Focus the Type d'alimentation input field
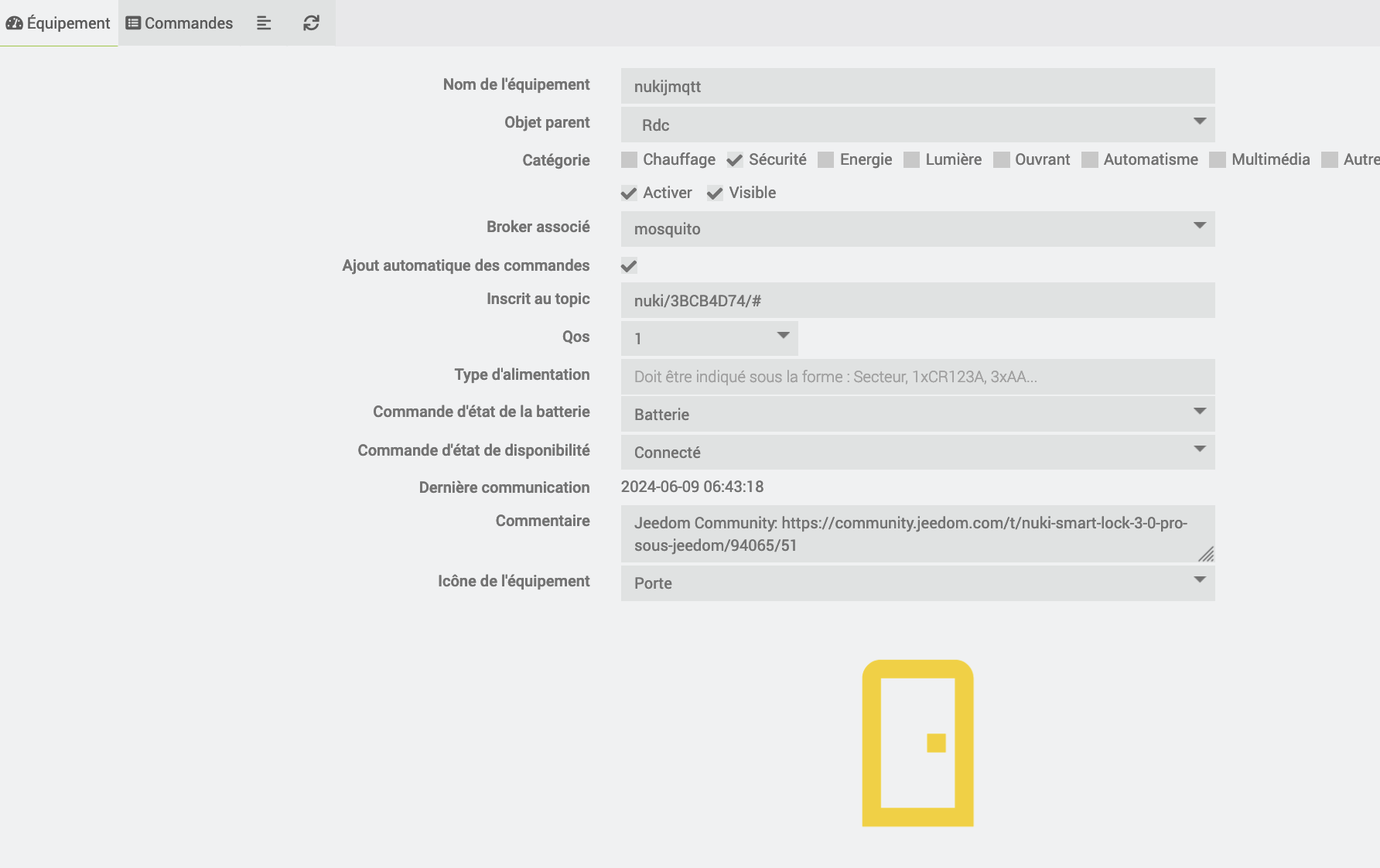This screenshot has width=1380, height=868. pos(917,377)
